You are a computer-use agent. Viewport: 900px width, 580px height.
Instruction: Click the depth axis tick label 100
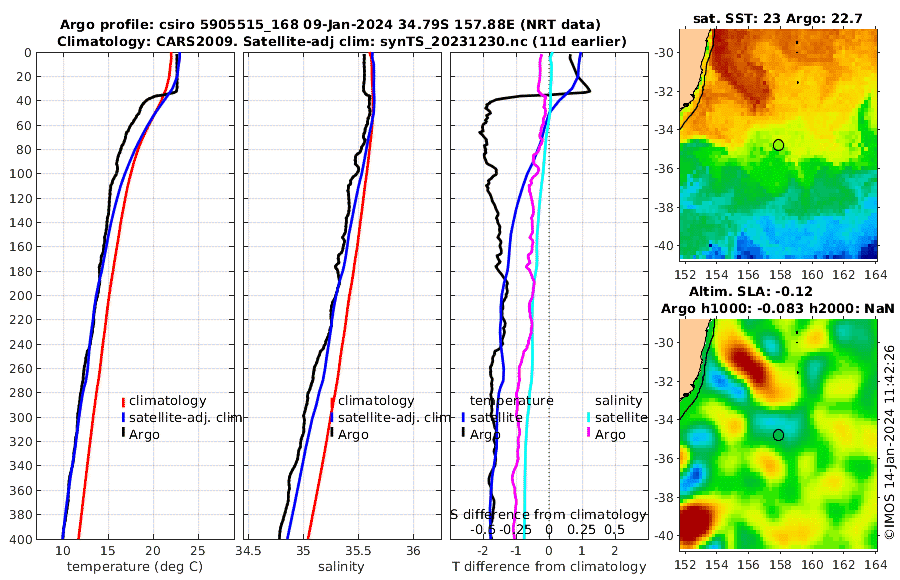[20, 173]
